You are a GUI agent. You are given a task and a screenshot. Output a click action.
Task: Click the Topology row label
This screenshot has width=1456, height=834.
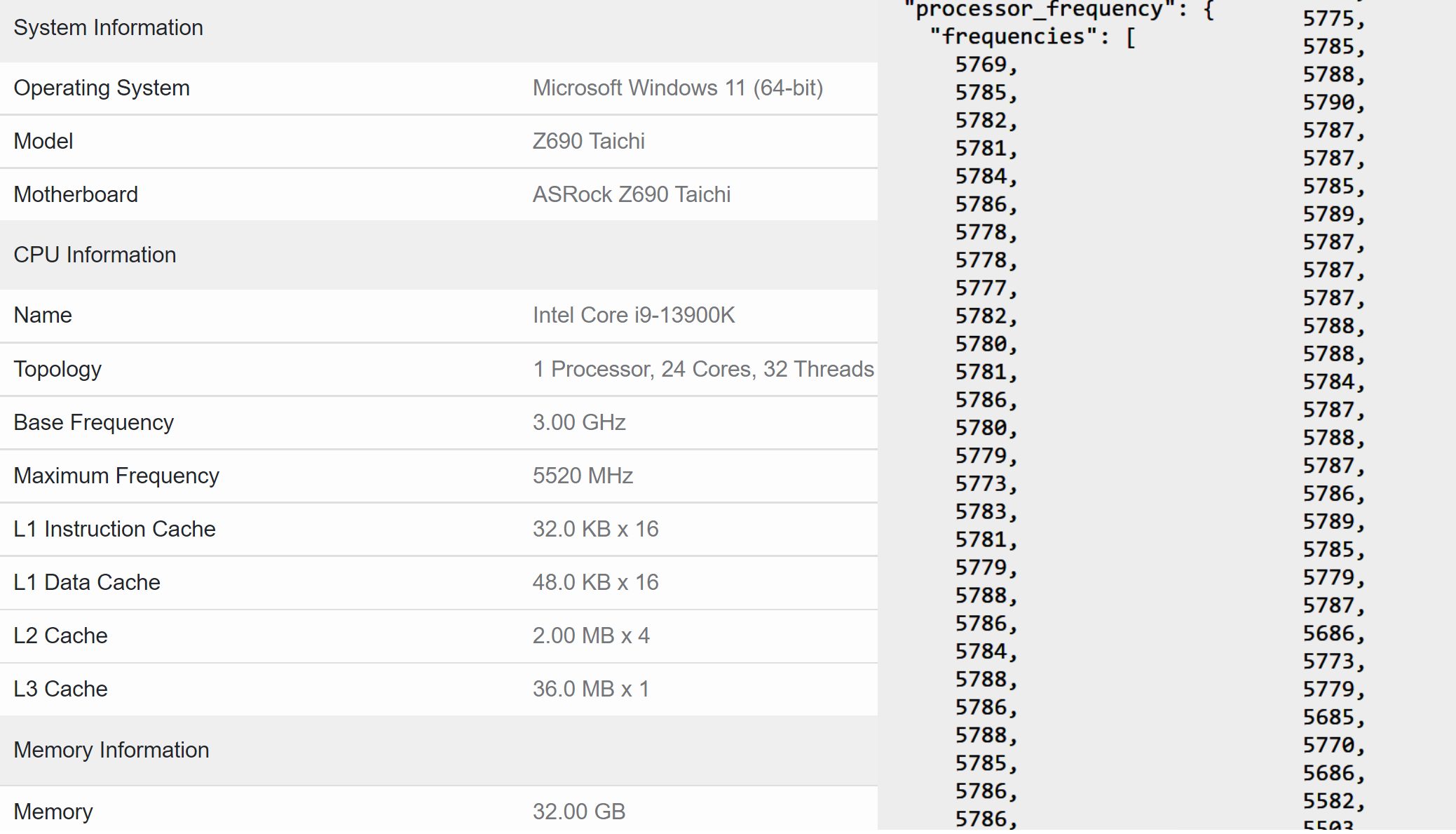coord(57,370)
